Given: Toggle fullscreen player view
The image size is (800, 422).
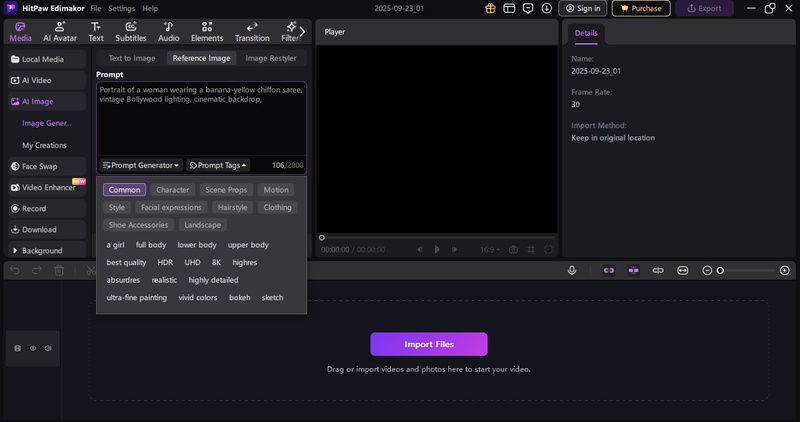Looking at the screenshot, I should 548,250.
